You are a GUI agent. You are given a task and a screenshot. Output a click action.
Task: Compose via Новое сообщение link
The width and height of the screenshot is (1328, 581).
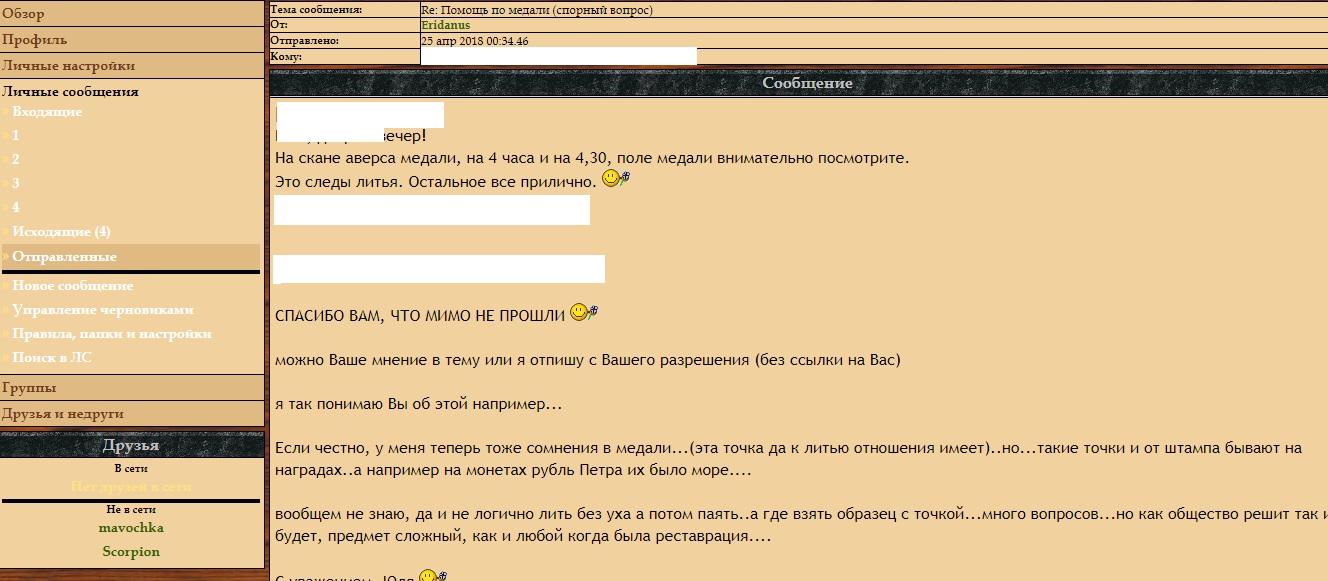tap(72, 286)
